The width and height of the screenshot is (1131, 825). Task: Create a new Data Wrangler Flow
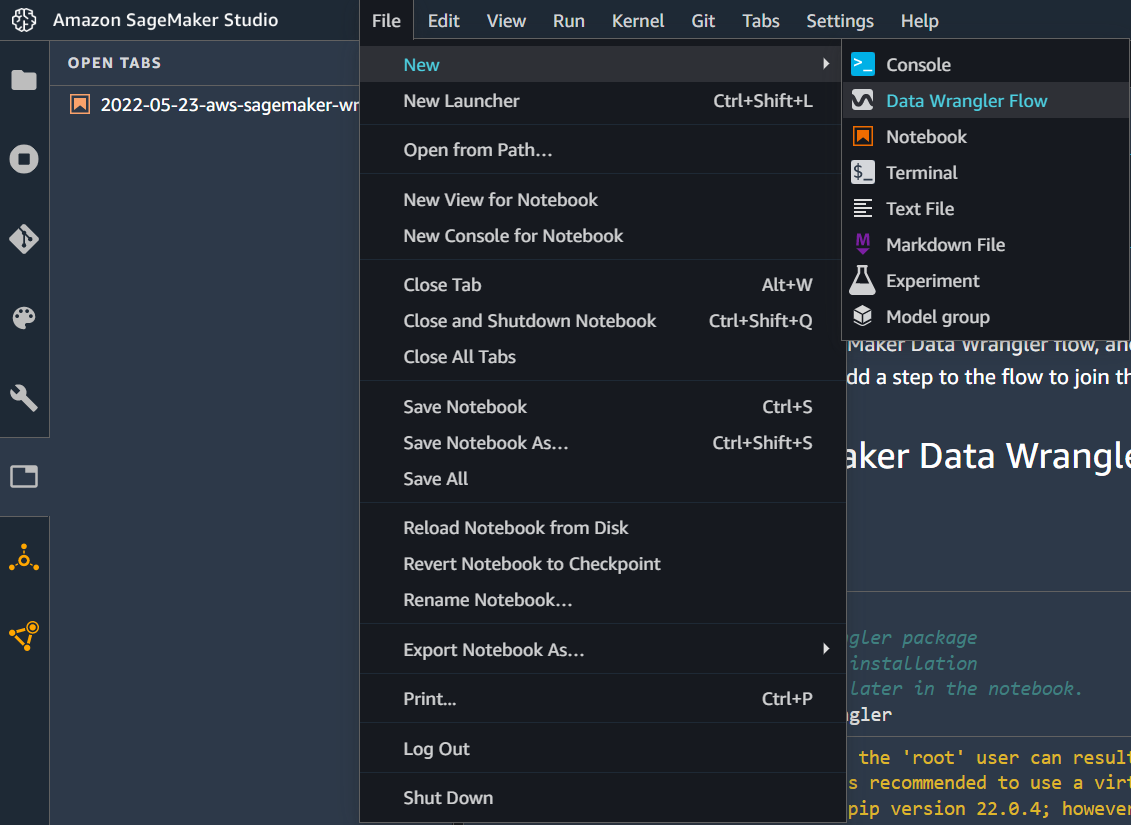click(x=986, y=100)
